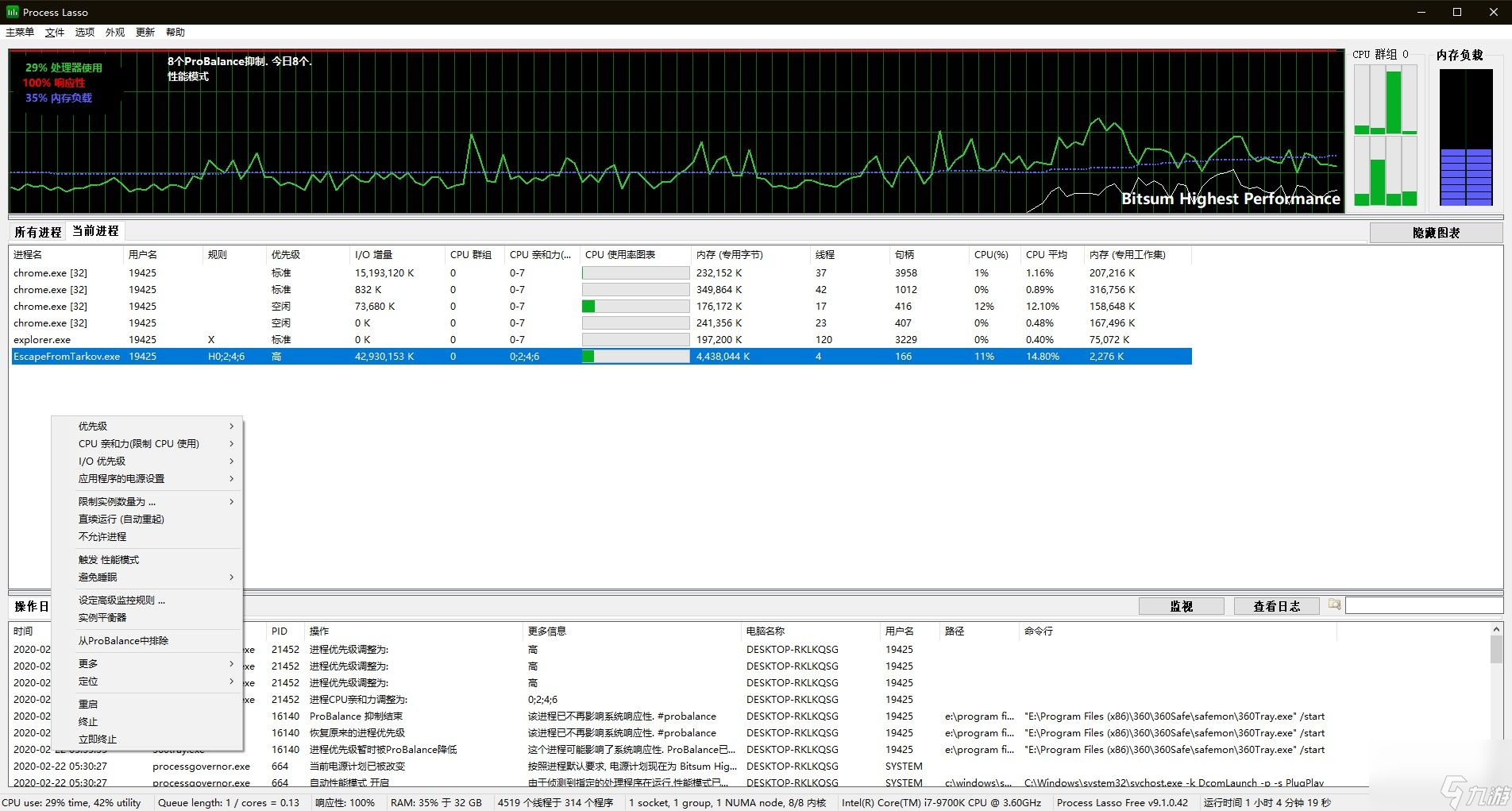Sort log by 电脑名称 column header
The width and height of the screenshot is (1512, 811).
pos(811,631)
